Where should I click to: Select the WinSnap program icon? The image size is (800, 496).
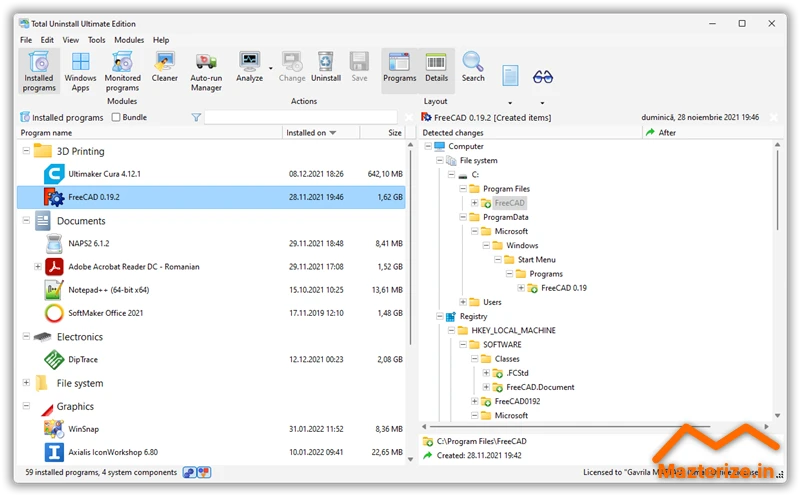pos(54,429)
